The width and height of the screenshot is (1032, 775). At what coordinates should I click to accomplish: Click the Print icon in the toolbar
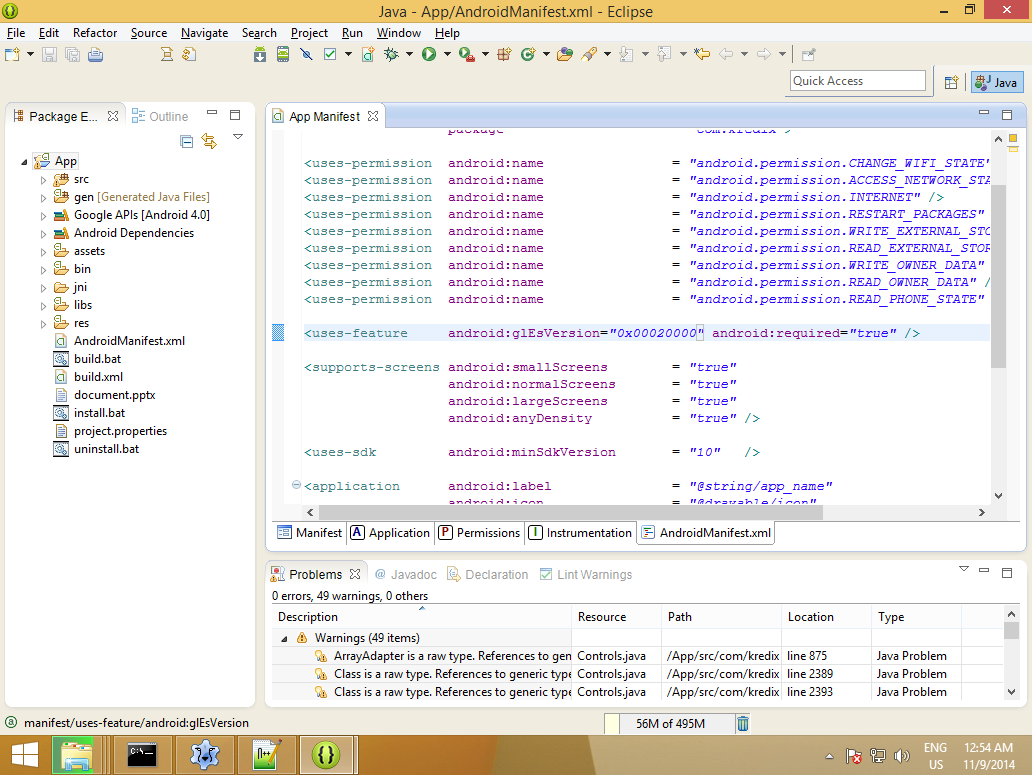(95, 55)
